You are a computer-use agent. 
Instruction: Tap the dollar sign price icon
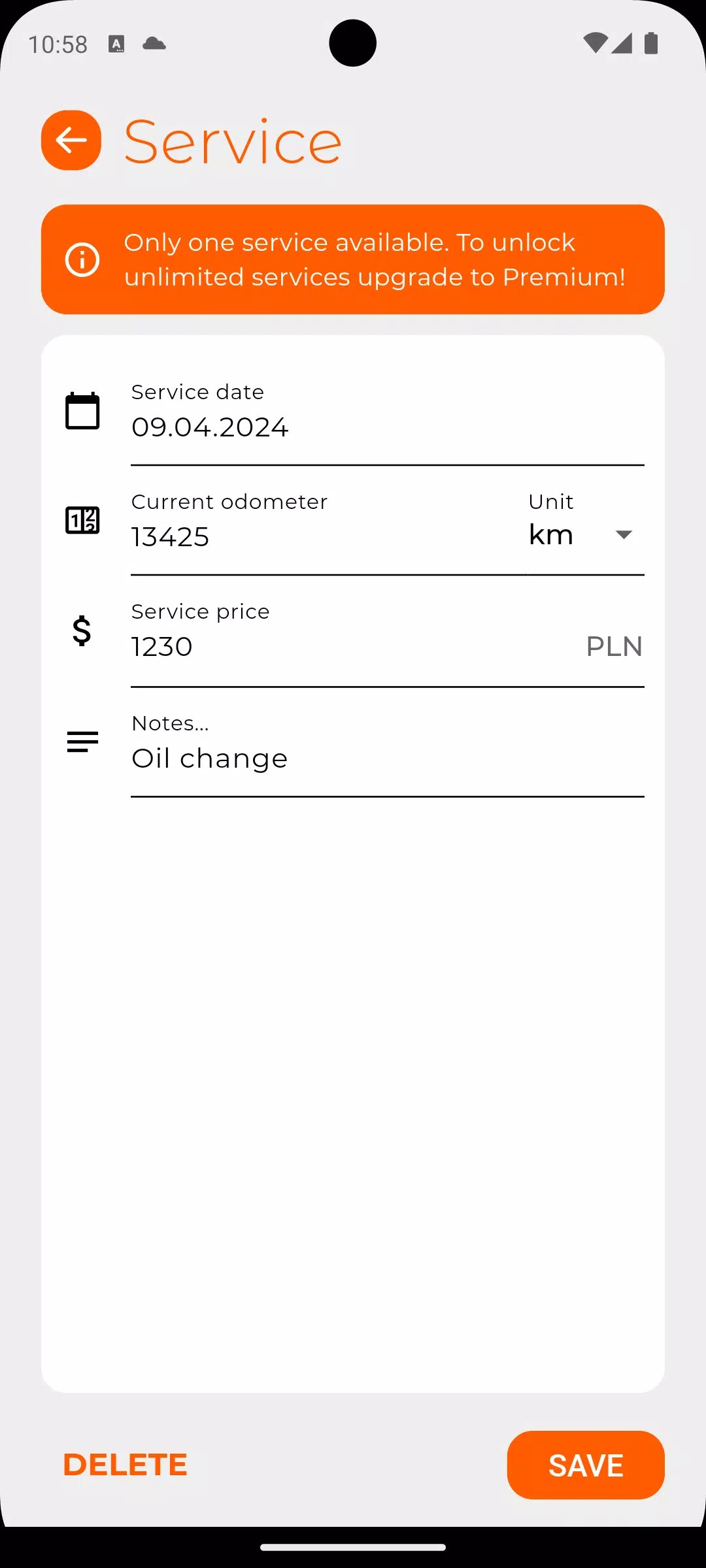(82, 631)
